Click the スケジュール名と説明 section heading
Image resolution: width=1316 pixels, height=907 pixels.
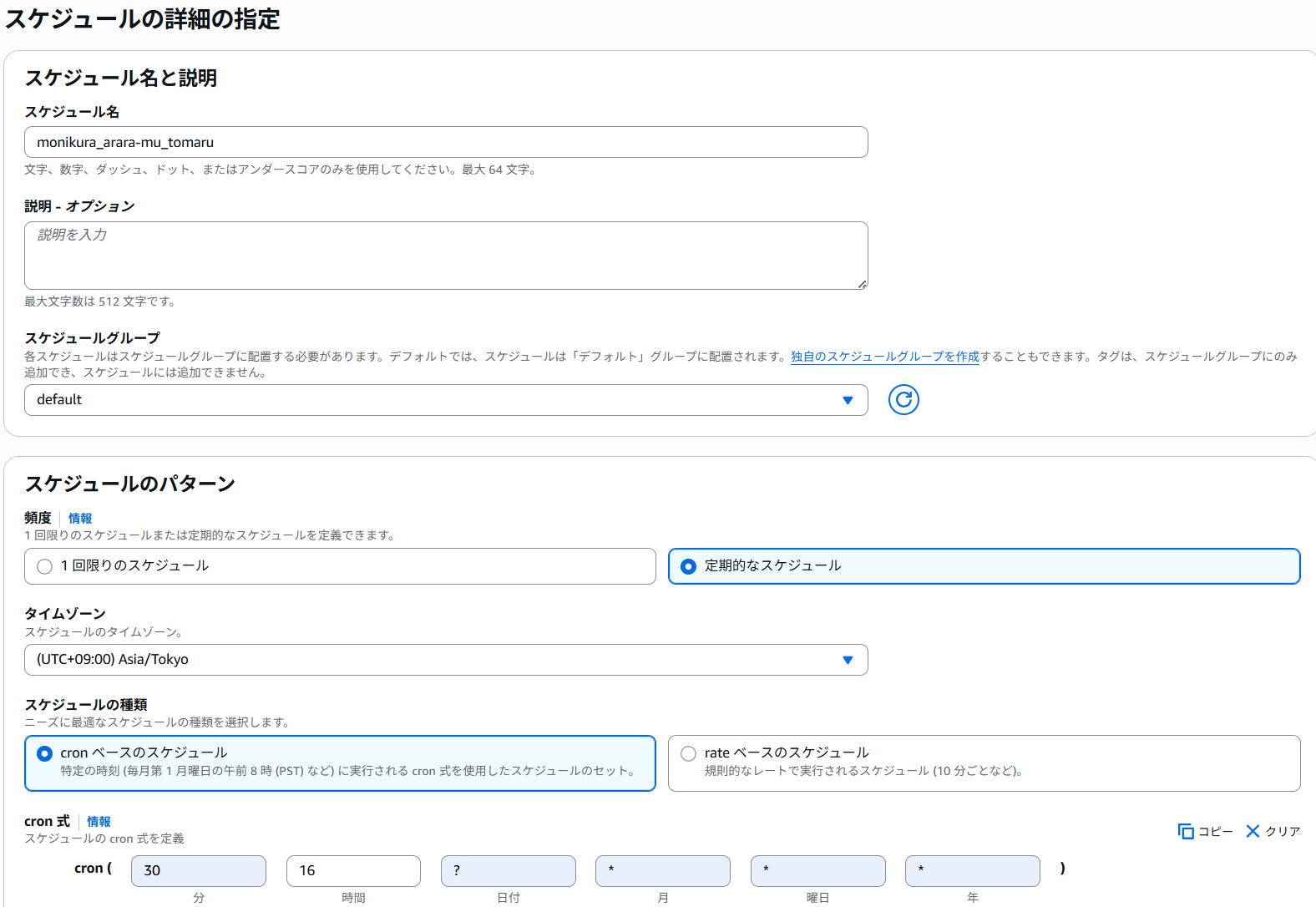click(x=121, y=78)
